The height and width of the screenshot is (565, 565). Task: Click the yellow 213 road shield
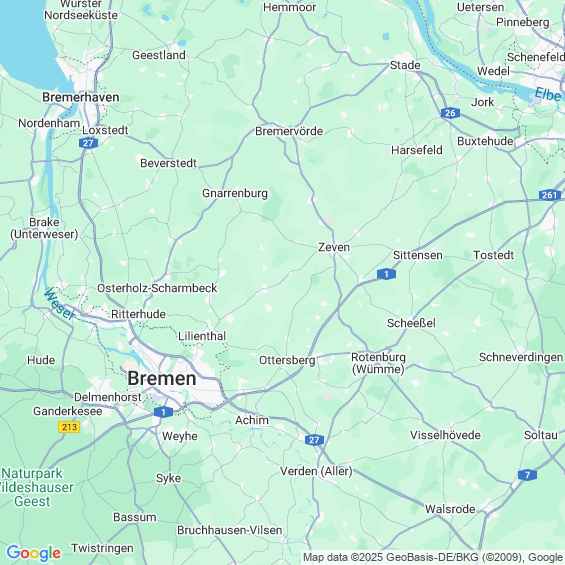pyautogui.click(x=69, y=427)
